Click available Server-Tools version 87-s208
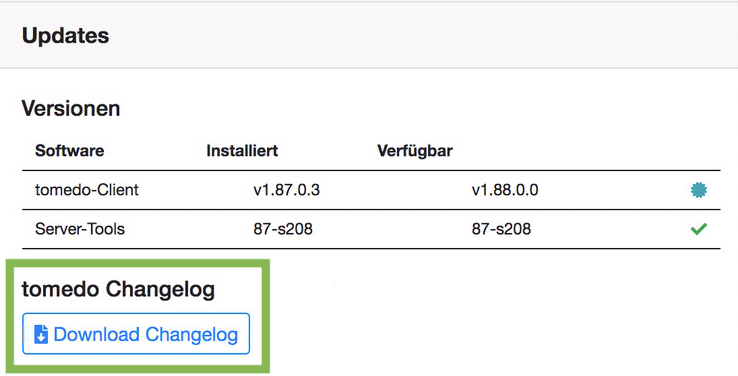The image size is (738, 376). 501,229
